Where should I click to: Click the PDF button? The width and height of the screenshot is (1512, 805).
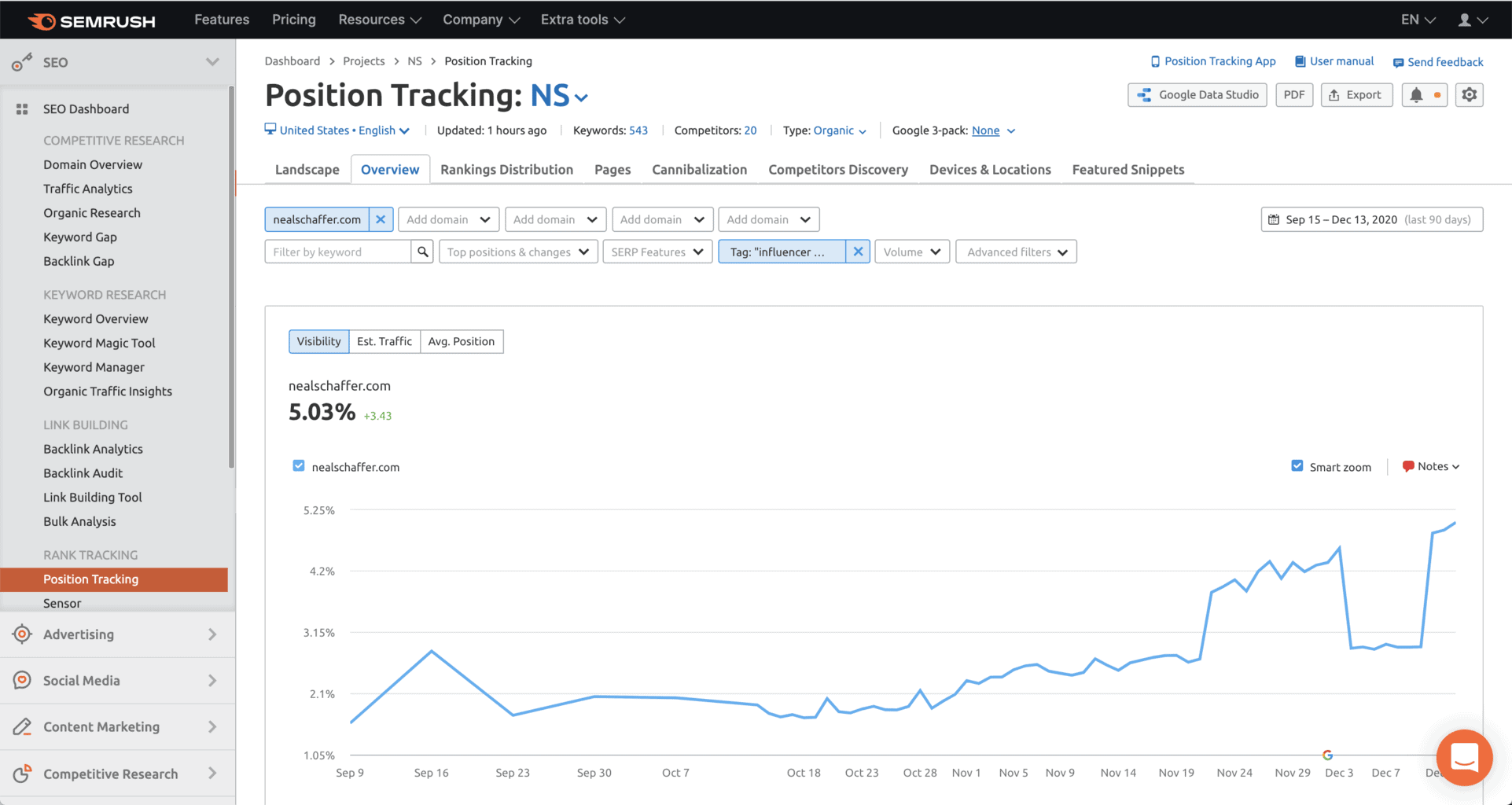tap(1294, 95)
